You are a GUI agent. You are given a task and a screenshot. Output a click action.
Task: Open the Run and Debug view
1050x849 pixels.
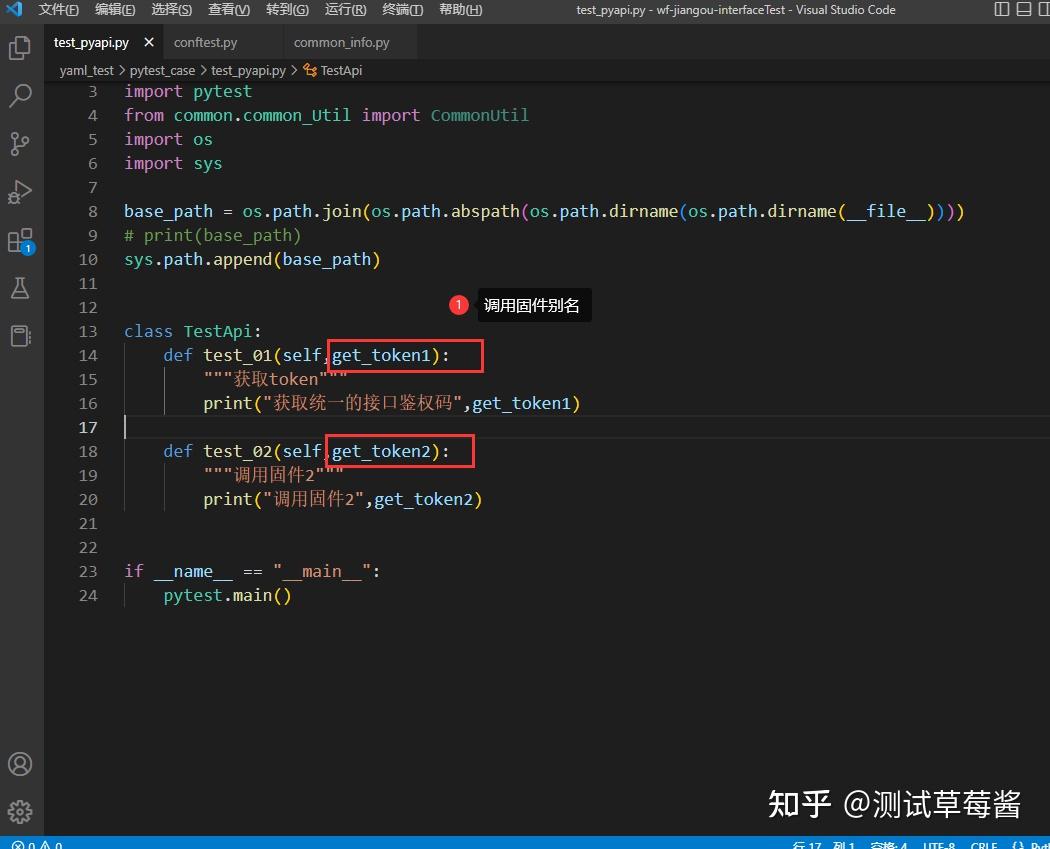[20, 191]
